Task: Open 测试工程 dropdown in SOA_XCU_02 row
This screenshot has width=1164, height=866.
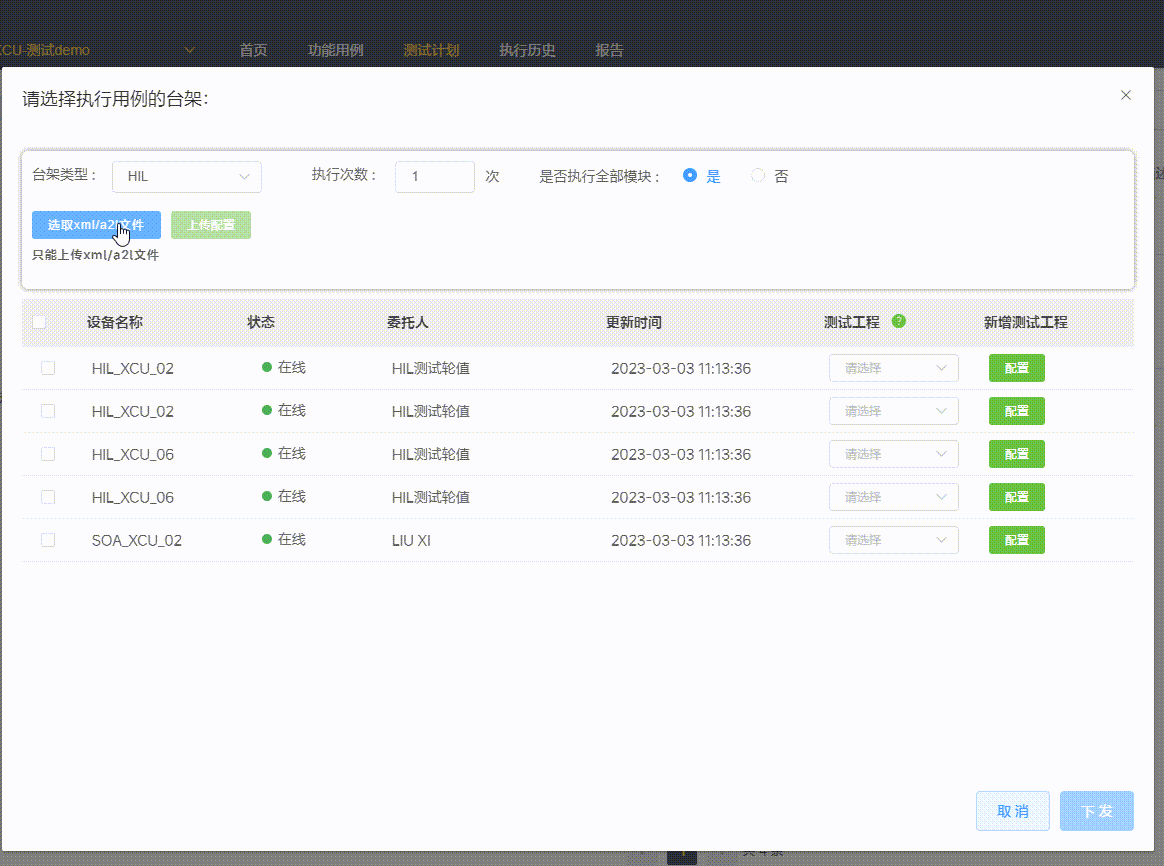Action: 894,540
